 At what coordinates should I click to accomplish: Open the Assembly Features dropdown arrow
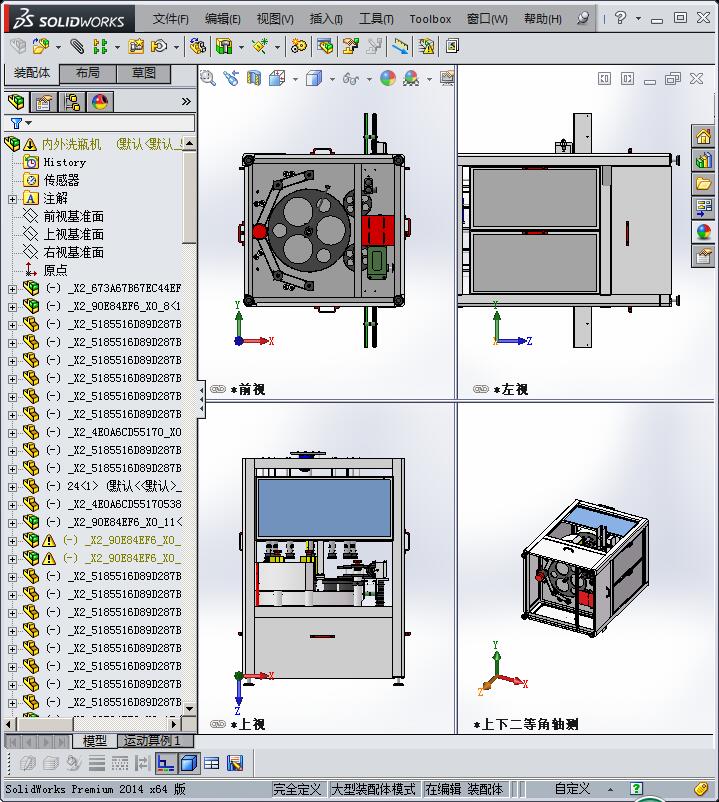coord(241,48)
